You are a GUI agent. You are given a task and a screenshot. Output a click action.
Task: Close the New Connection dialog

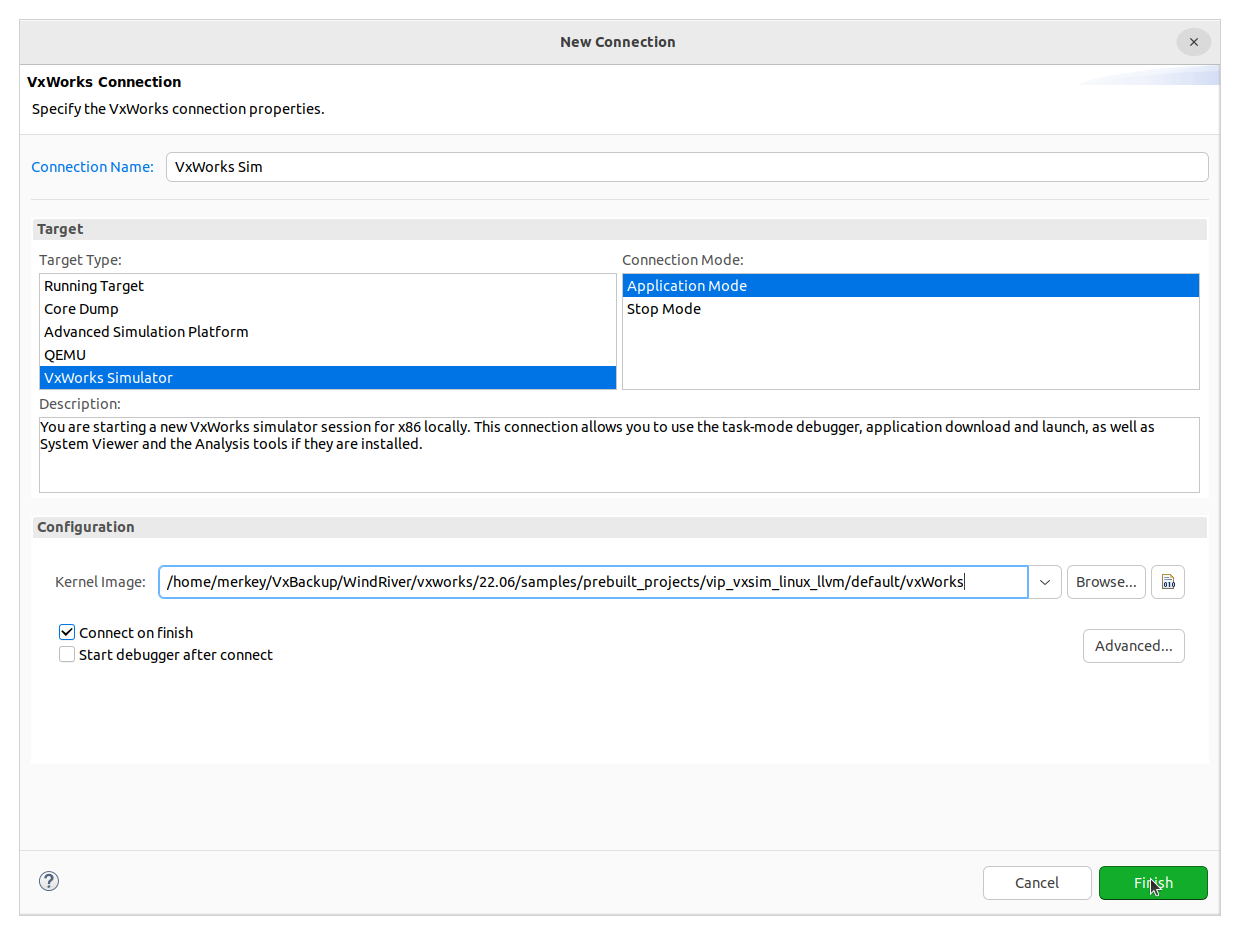1194,42
